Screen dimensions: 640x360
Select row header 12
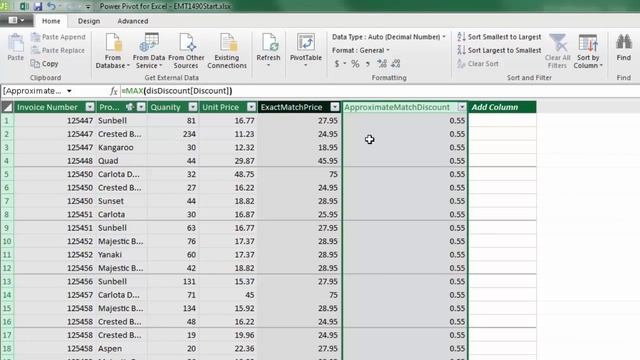point(7,268)
